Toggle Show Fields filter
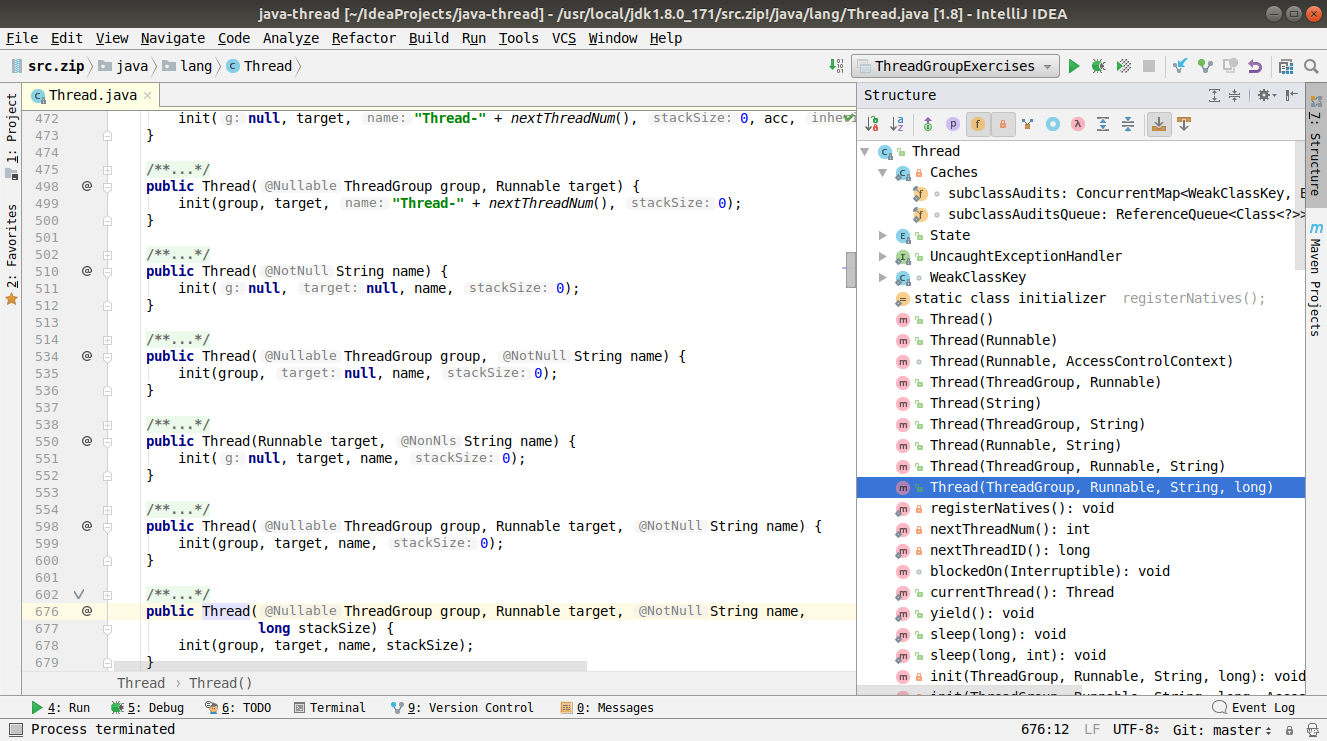 tap(978, 124)
